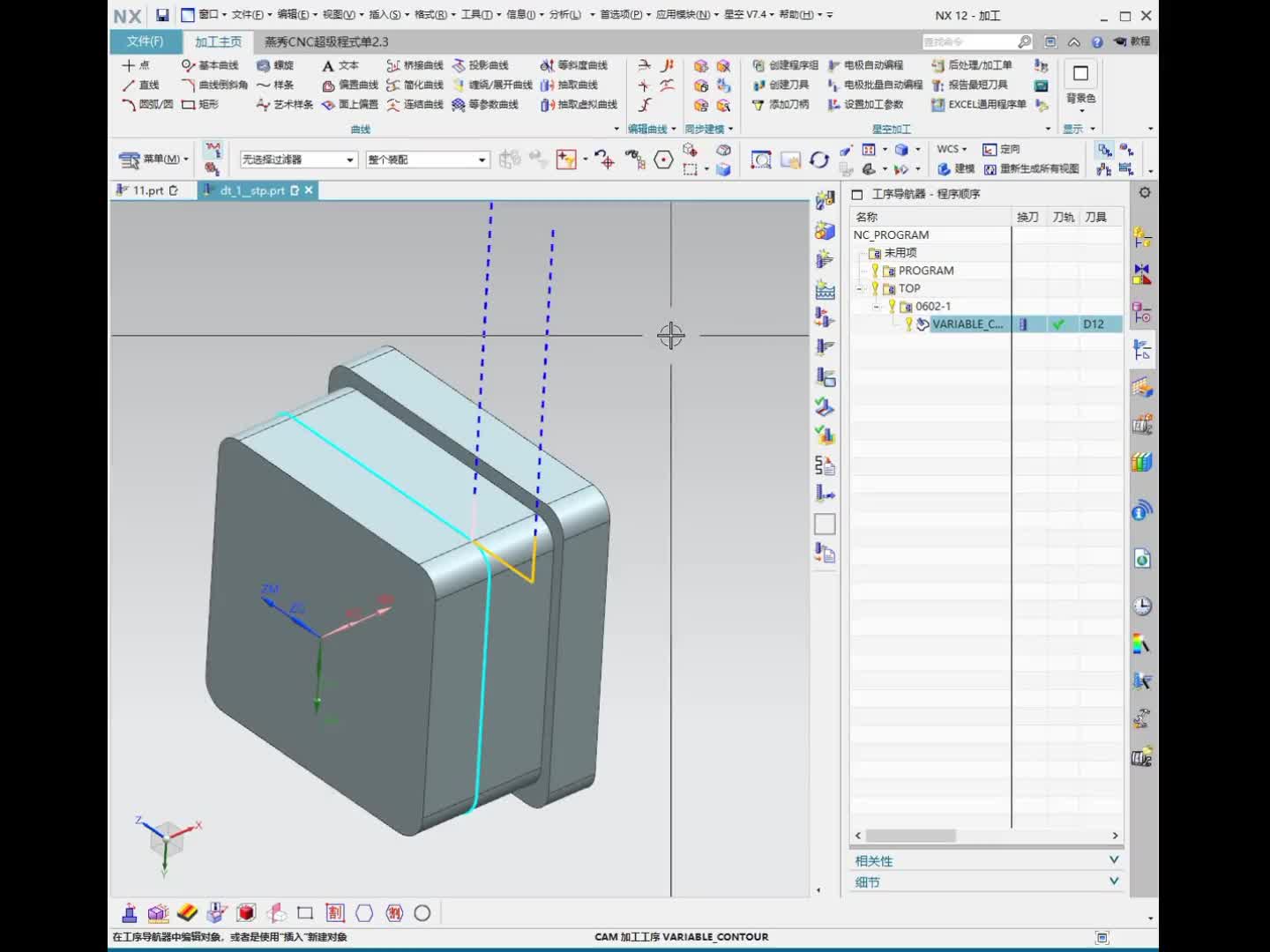Open the clock icon in right sidebar
1270x952 pixels.
click(x=1142, y=606)
